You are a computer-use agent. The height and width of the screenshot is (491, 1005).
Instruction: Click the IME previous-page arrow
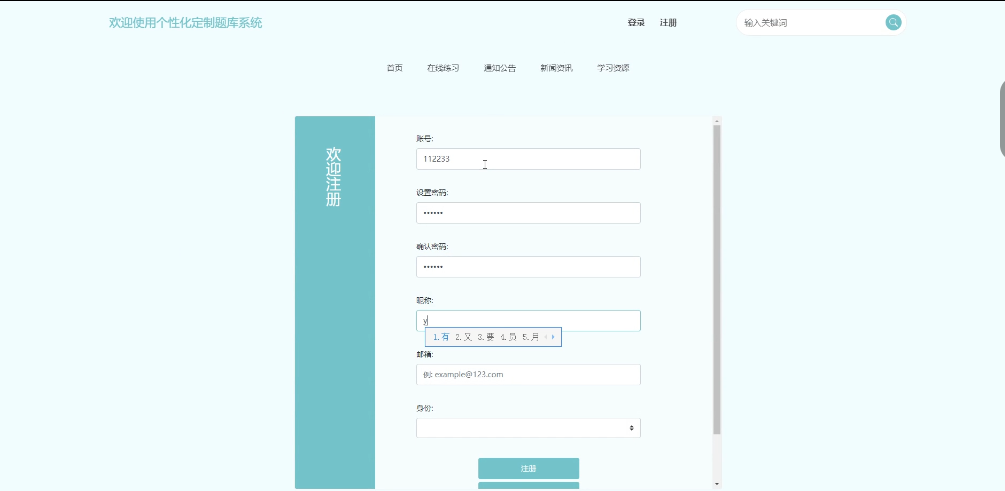pyautogui.click(x=545, y=337)
